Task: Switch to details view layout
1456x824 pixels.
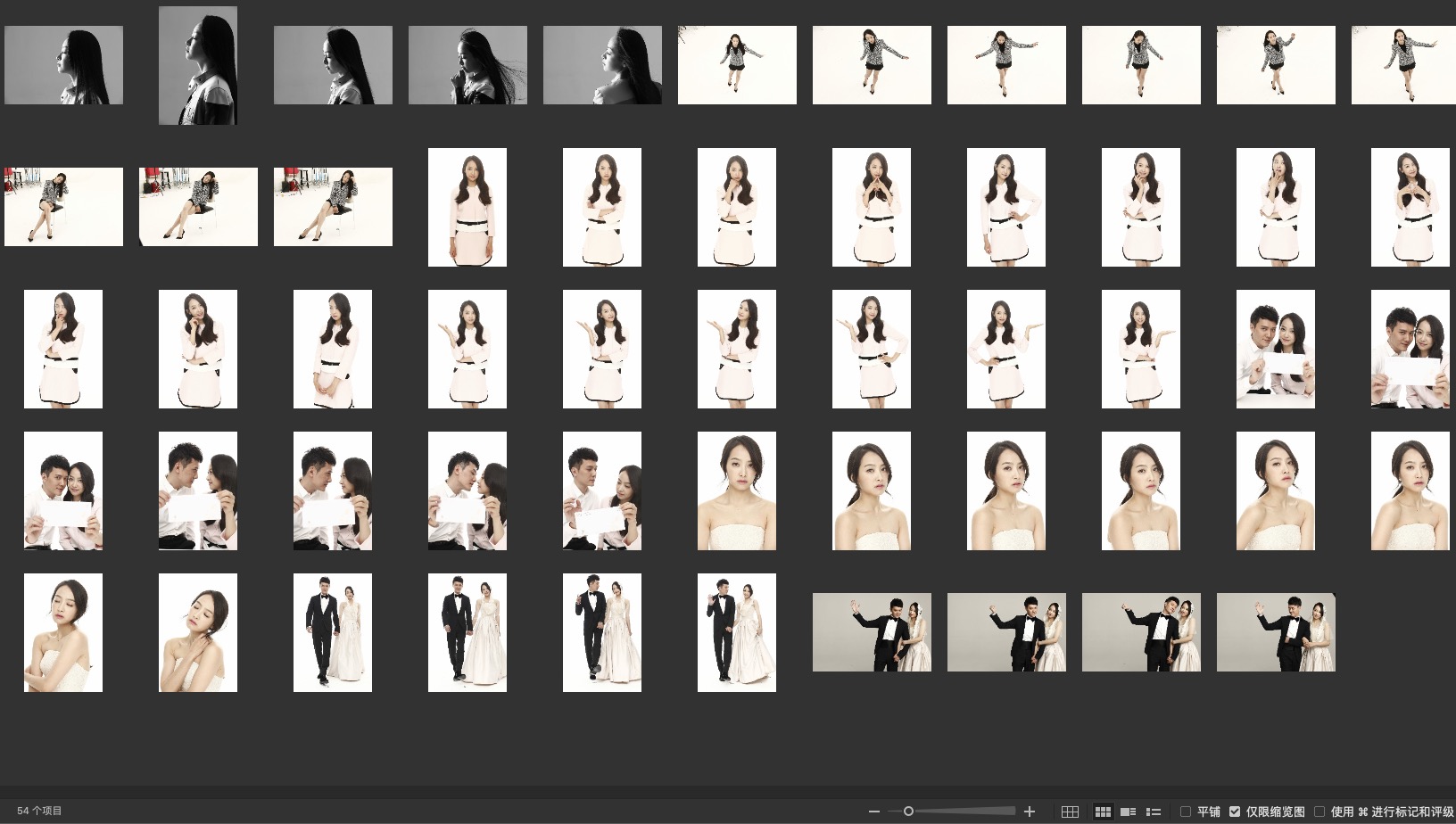Action: 1128,812
